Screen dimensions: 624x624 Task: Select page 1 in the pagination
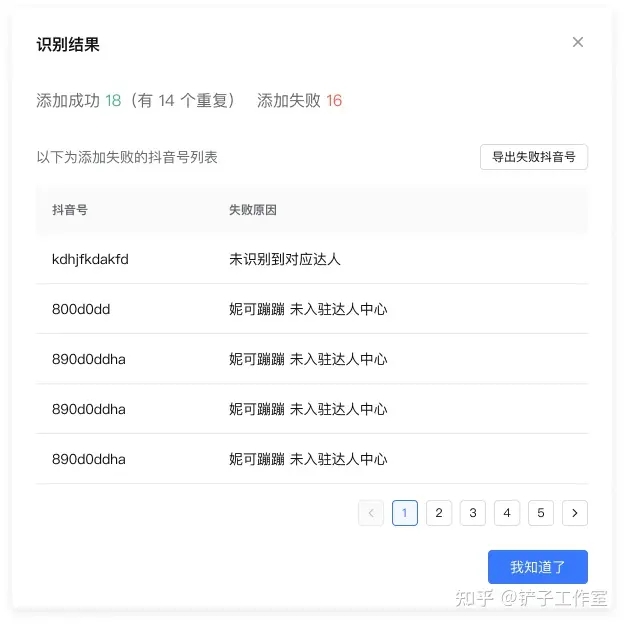point(405,513)
